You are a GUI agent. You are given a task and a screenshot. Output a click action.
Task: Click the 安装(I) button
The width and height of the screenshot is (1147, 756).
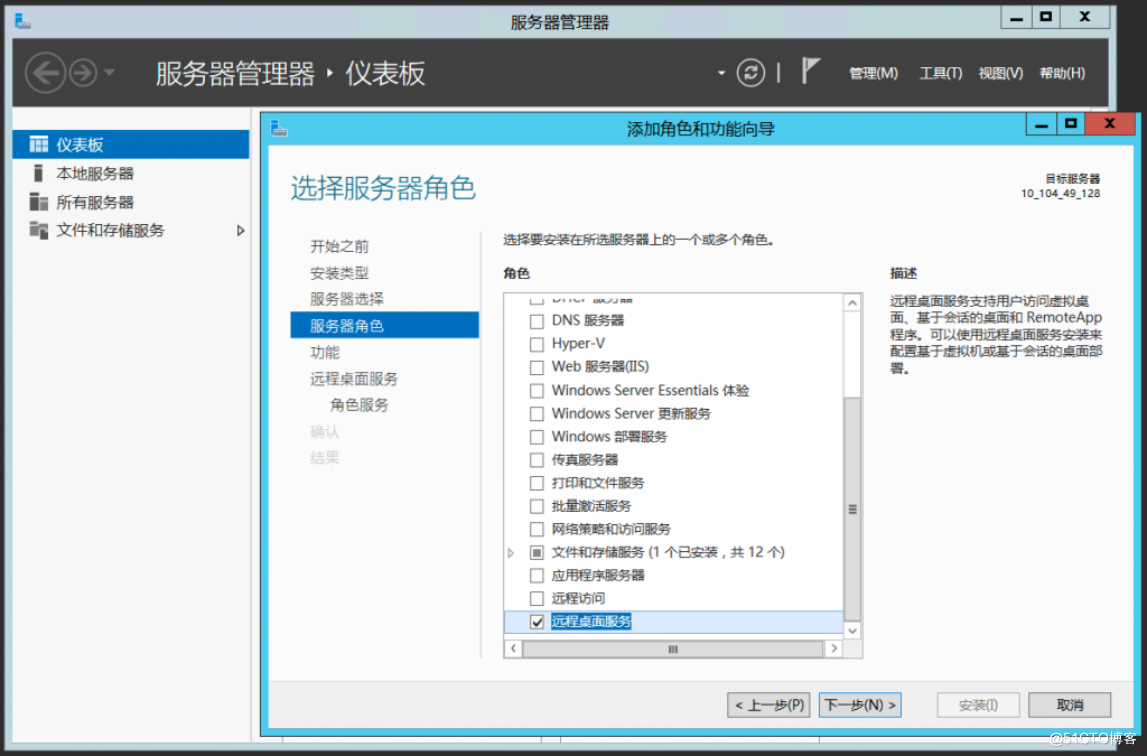[978, 705]
